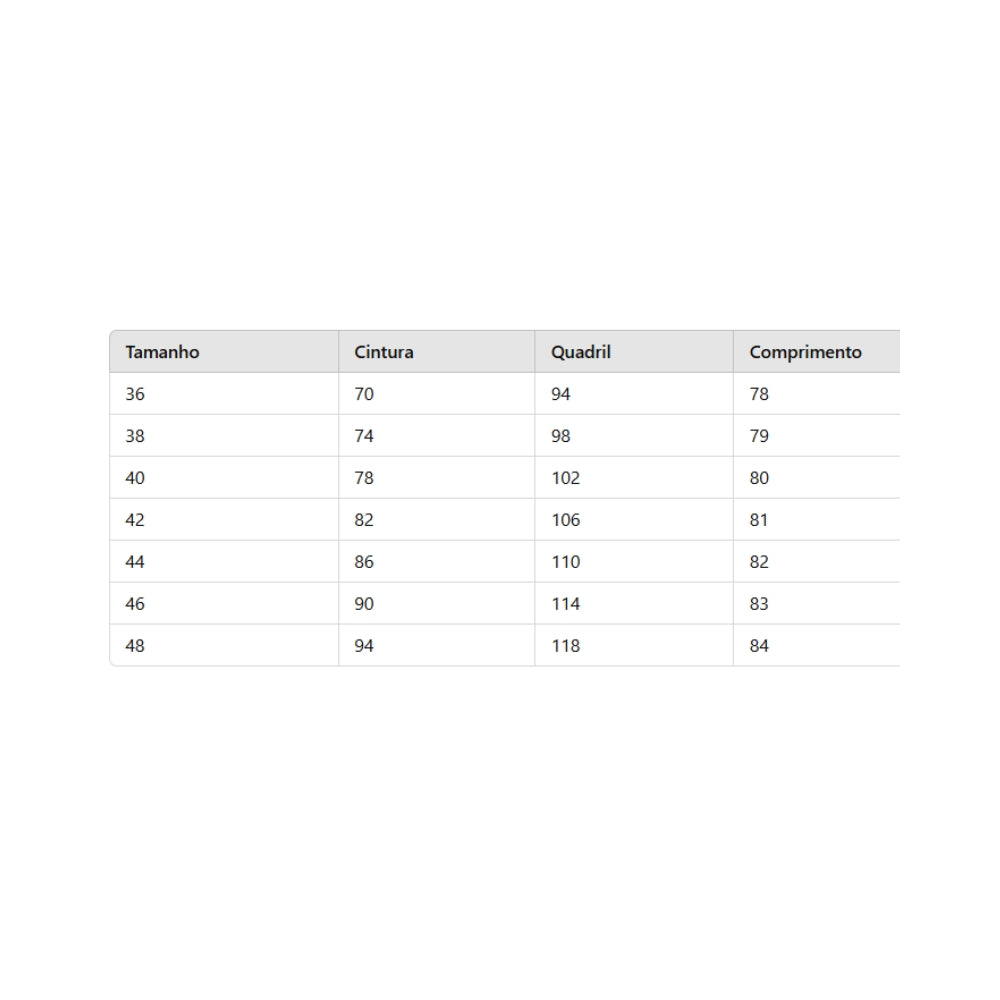This screenshot has width=1000, height=1000.
Task: Click Quadril value 106 for size 42
Action: (x=565, y=520)
